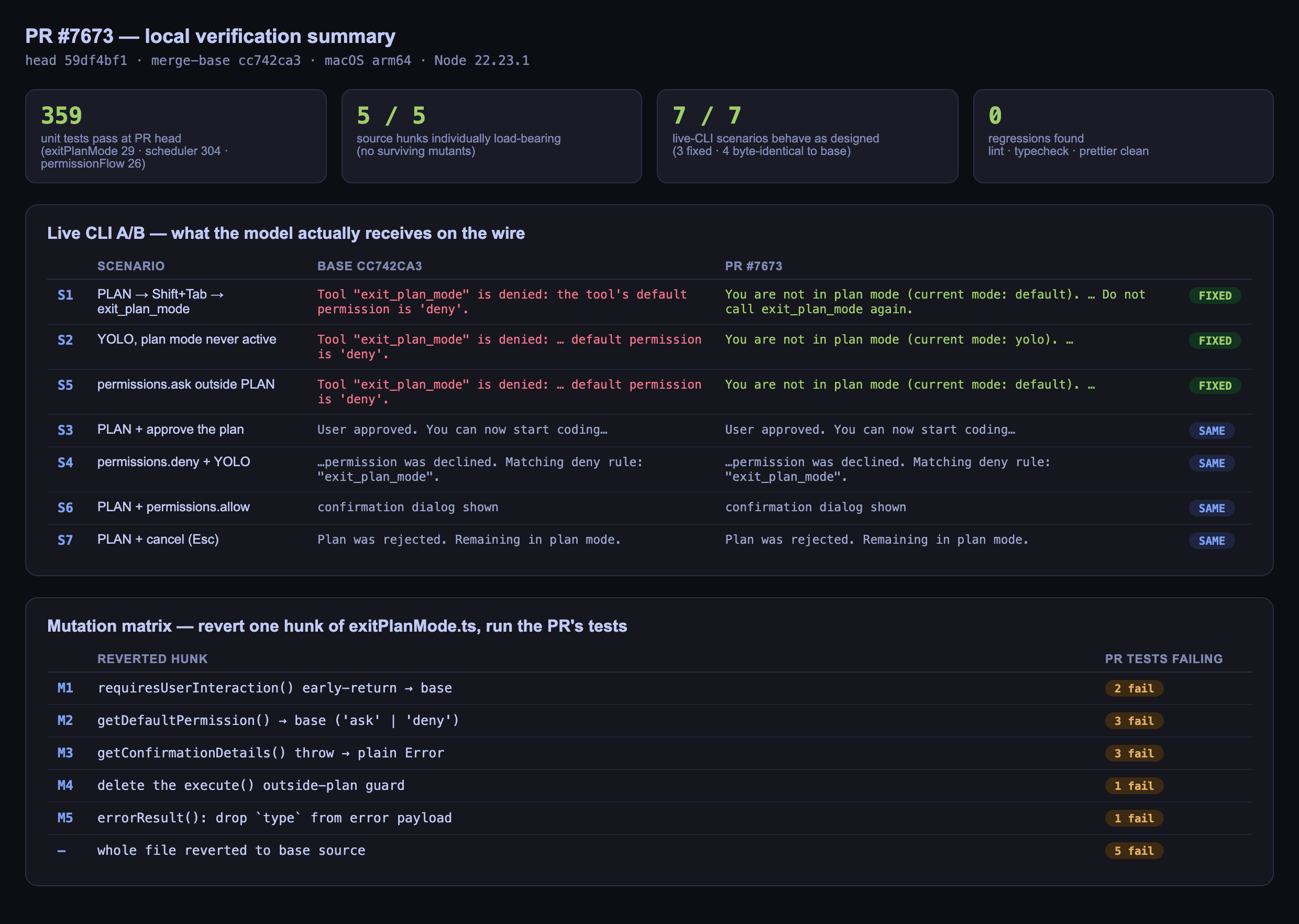The width and height of the screenshot is (1299, 924).
Task: Click the "PR #7673" column header in the table
Action: (x=753, y=266)
